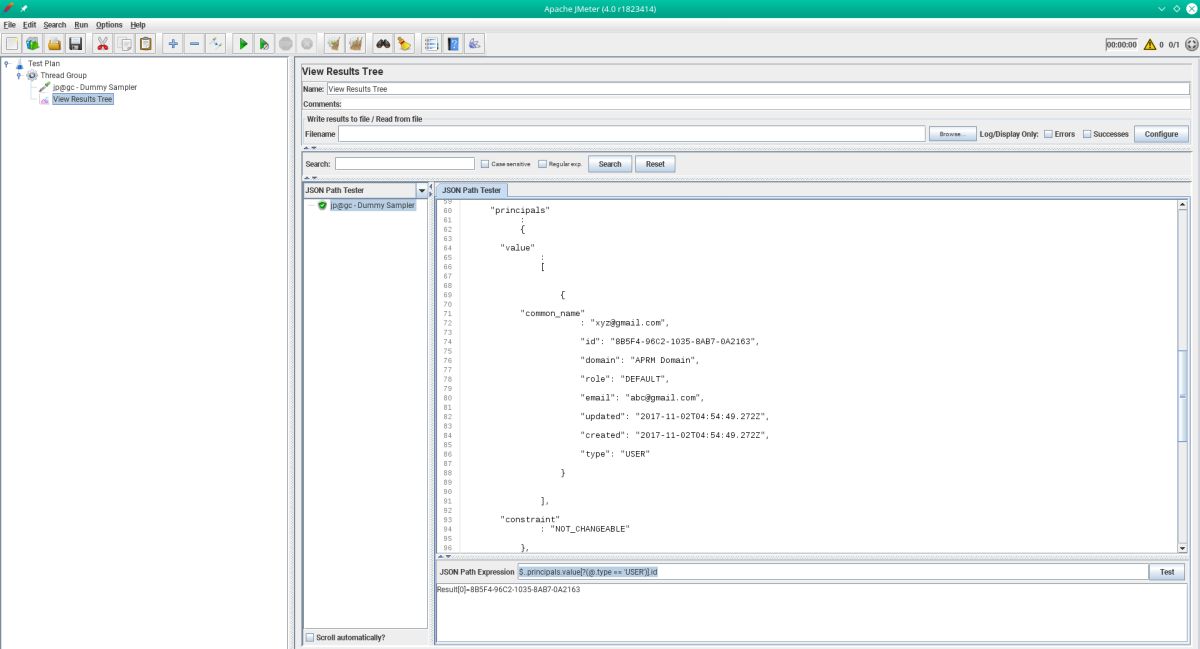
Task: Collapse the search section using arrows below Search
Action: [310, 177]
